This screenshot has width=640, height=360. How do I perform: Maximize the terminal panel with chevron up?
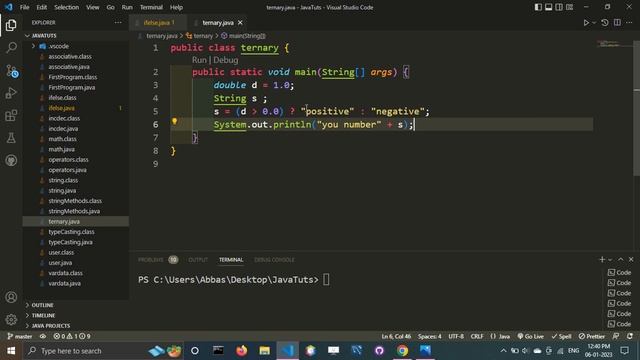(620, 259)
